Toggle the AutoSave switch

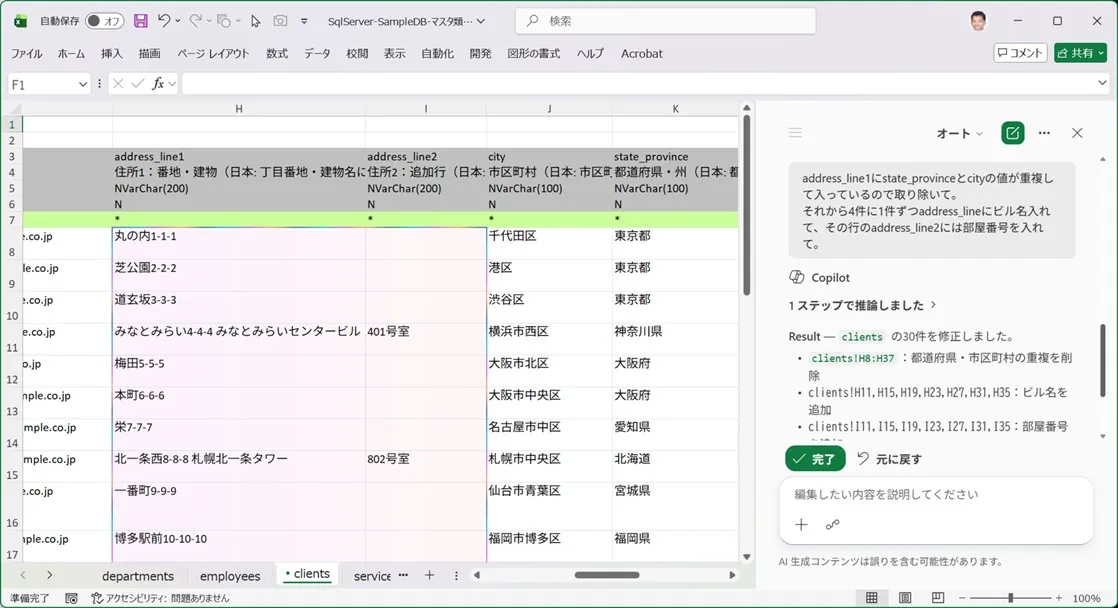click(104, 21)
